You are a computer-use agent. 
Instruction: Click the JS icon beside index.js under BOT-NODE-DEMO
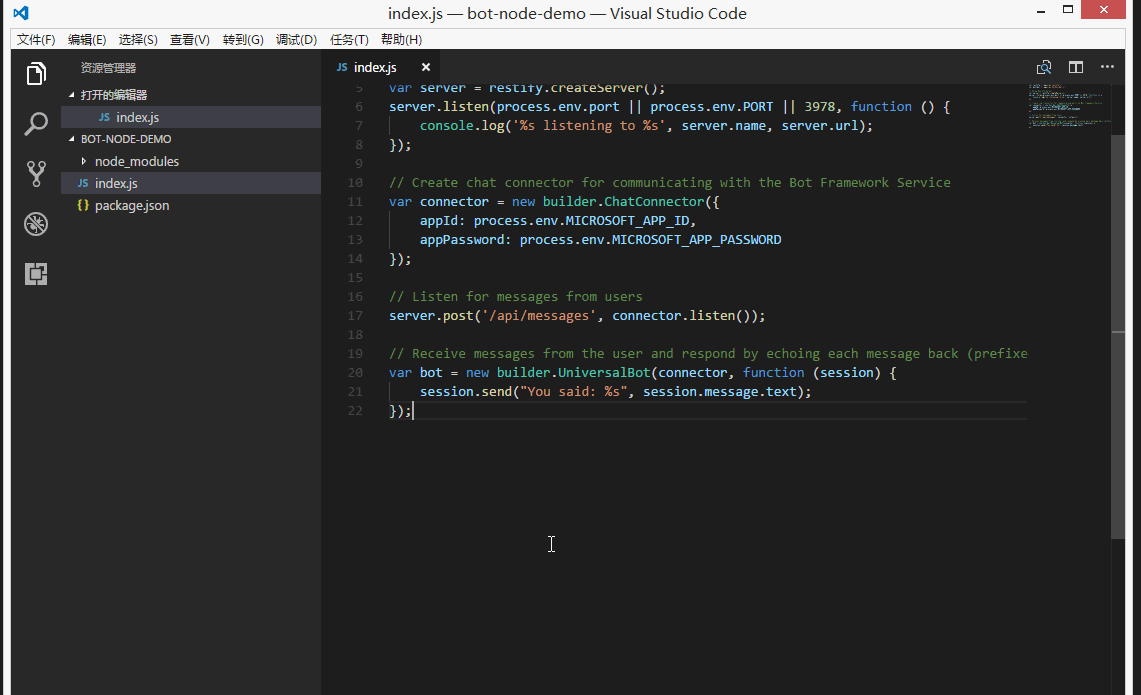tap(83, 183)
